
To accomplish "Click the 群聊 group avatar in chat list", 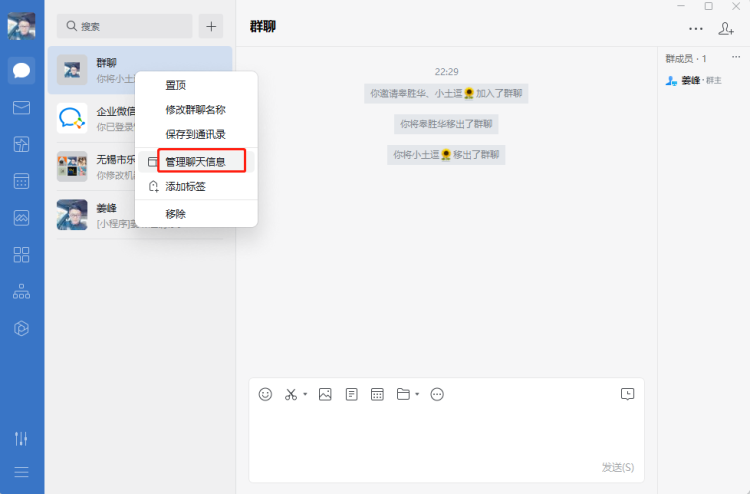I will (x=72, y=70).
